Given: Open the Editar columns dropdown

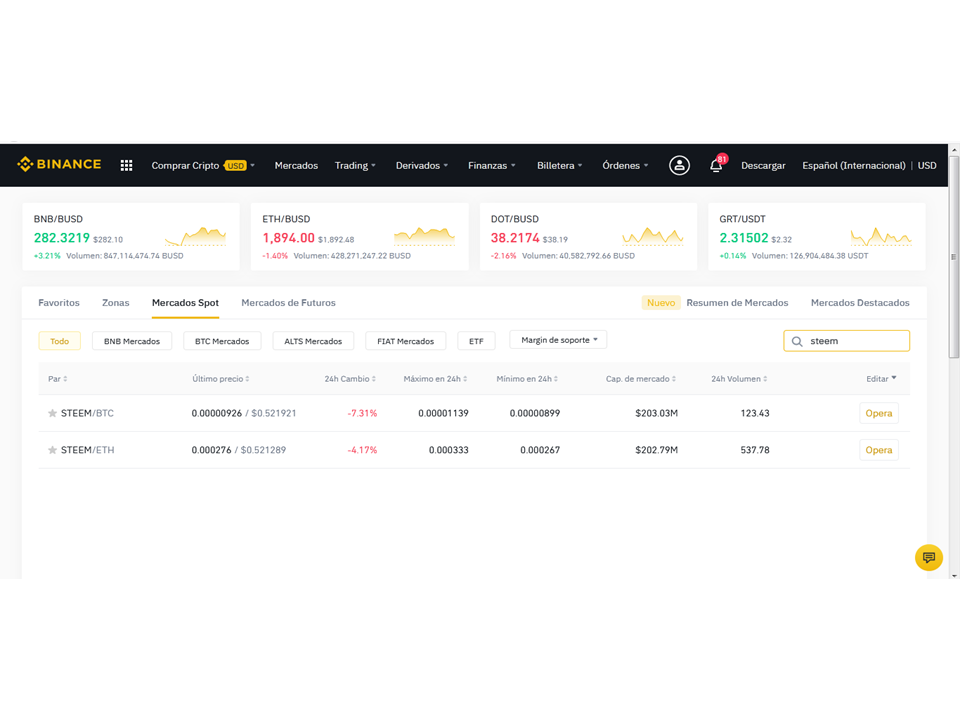Looking at the screenshot, I should (x=881, y=379).
